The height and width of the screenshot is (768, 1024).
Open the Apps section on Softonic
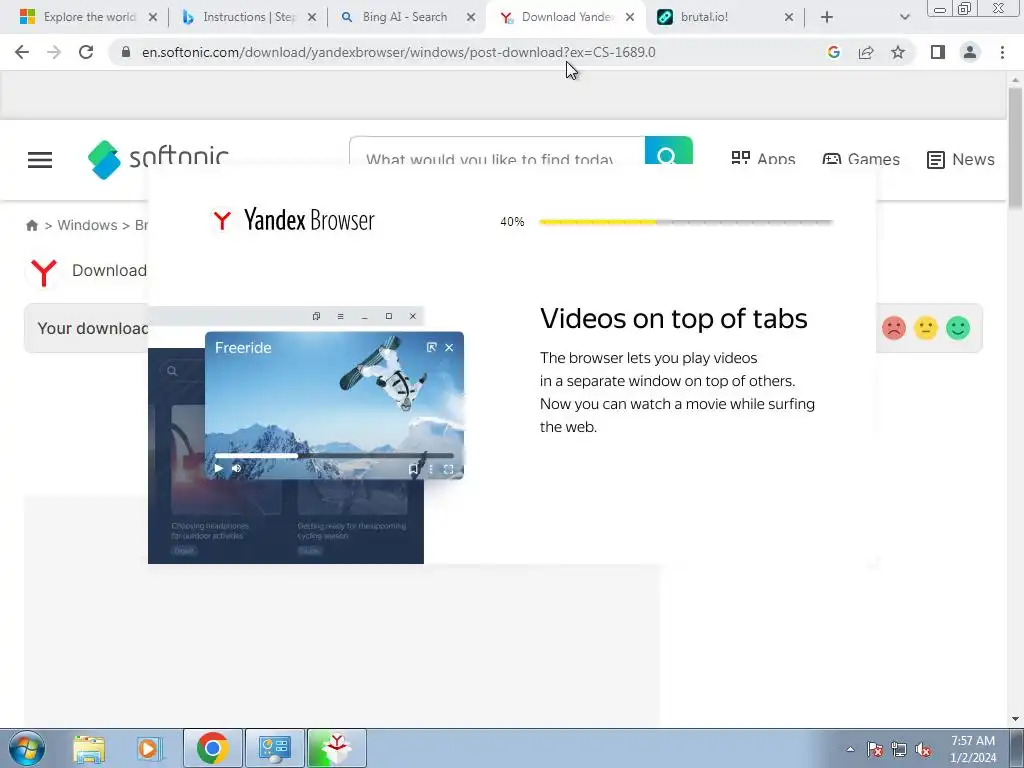(x=763, y=159)
